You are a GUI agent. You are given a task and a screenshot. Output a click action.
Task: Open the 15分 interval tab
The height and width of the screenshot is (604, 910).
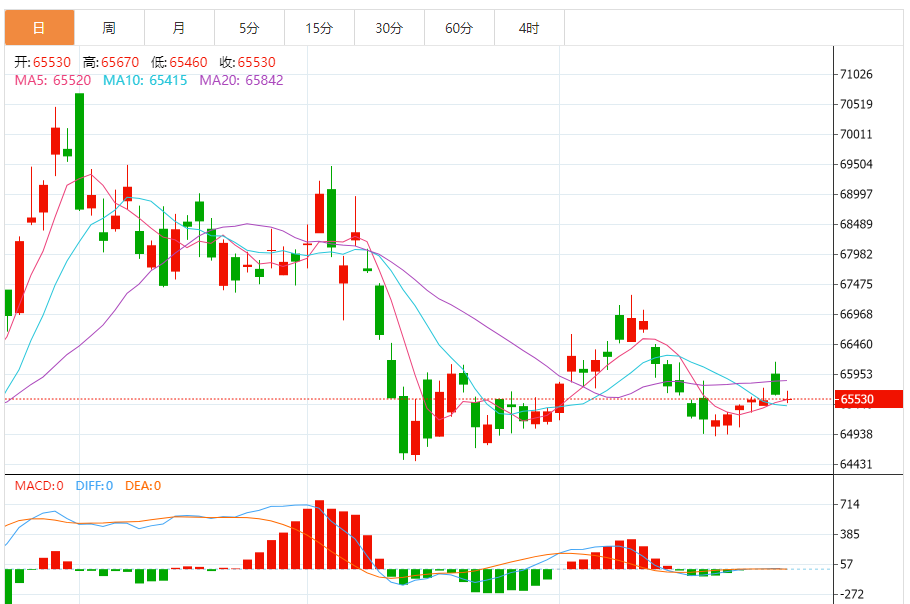pos(319,27)
